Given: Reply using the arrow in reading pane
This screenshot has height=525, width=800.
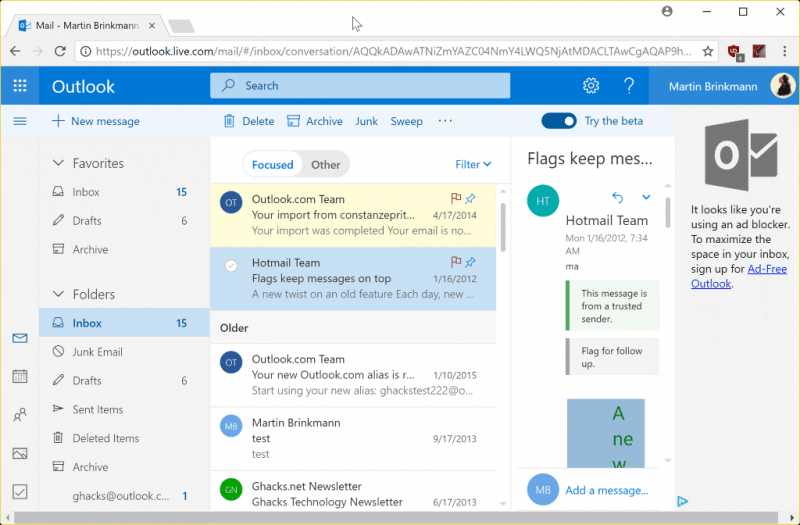Looking at the screenshot, I should pos(617,197).
